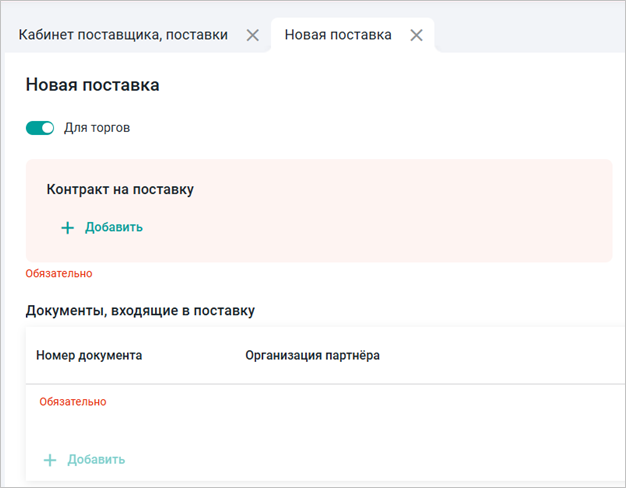
Task: Select the "Новая поставка" tab
Action: [x=338, y=35]
